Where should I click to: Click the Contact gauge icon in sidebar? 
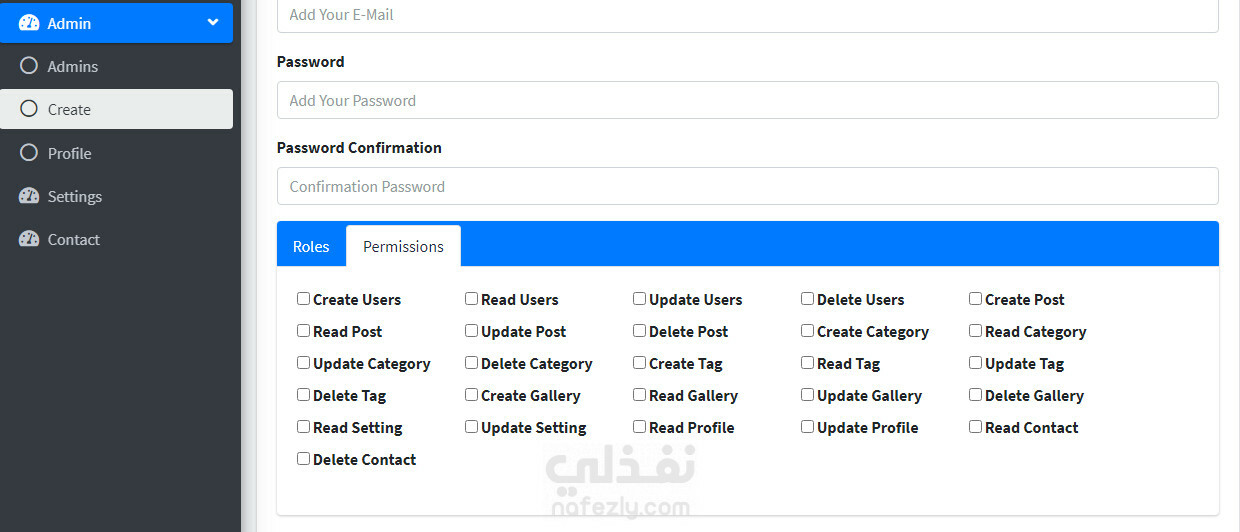[x=29, y=239]
